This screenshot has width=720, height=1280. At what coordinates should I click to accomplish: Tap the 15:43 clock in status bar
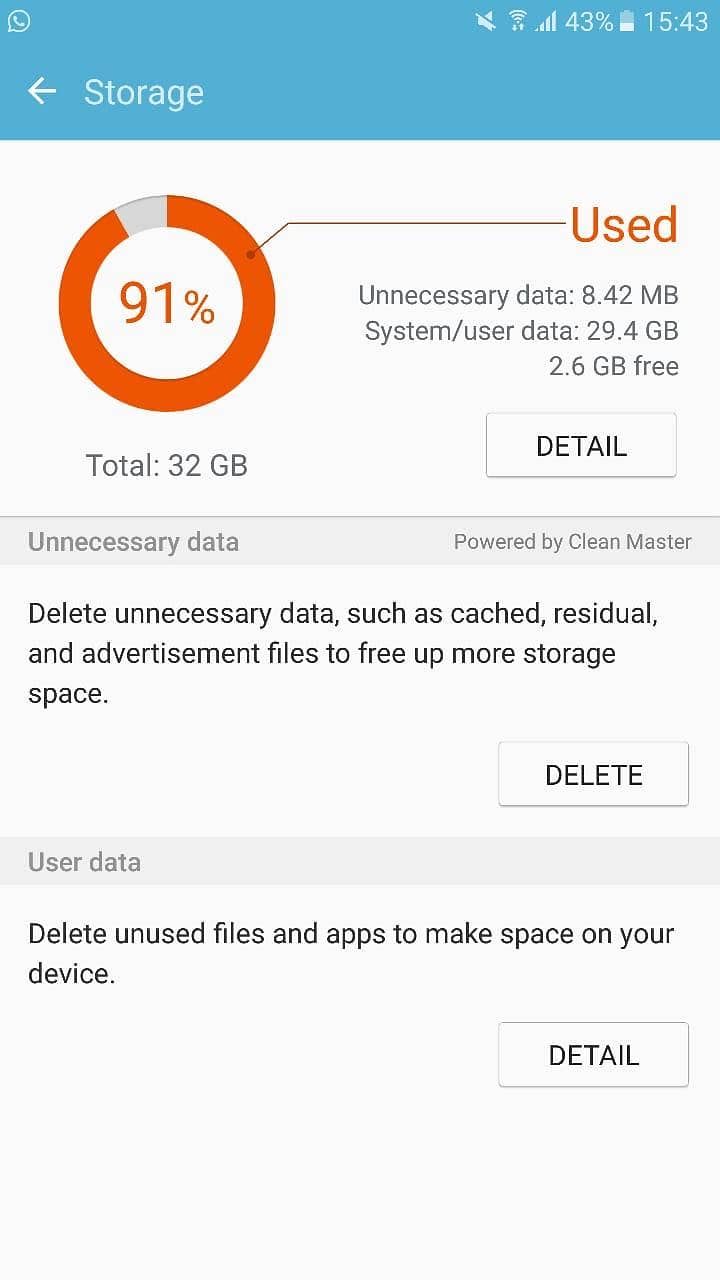tap(675, 21)
